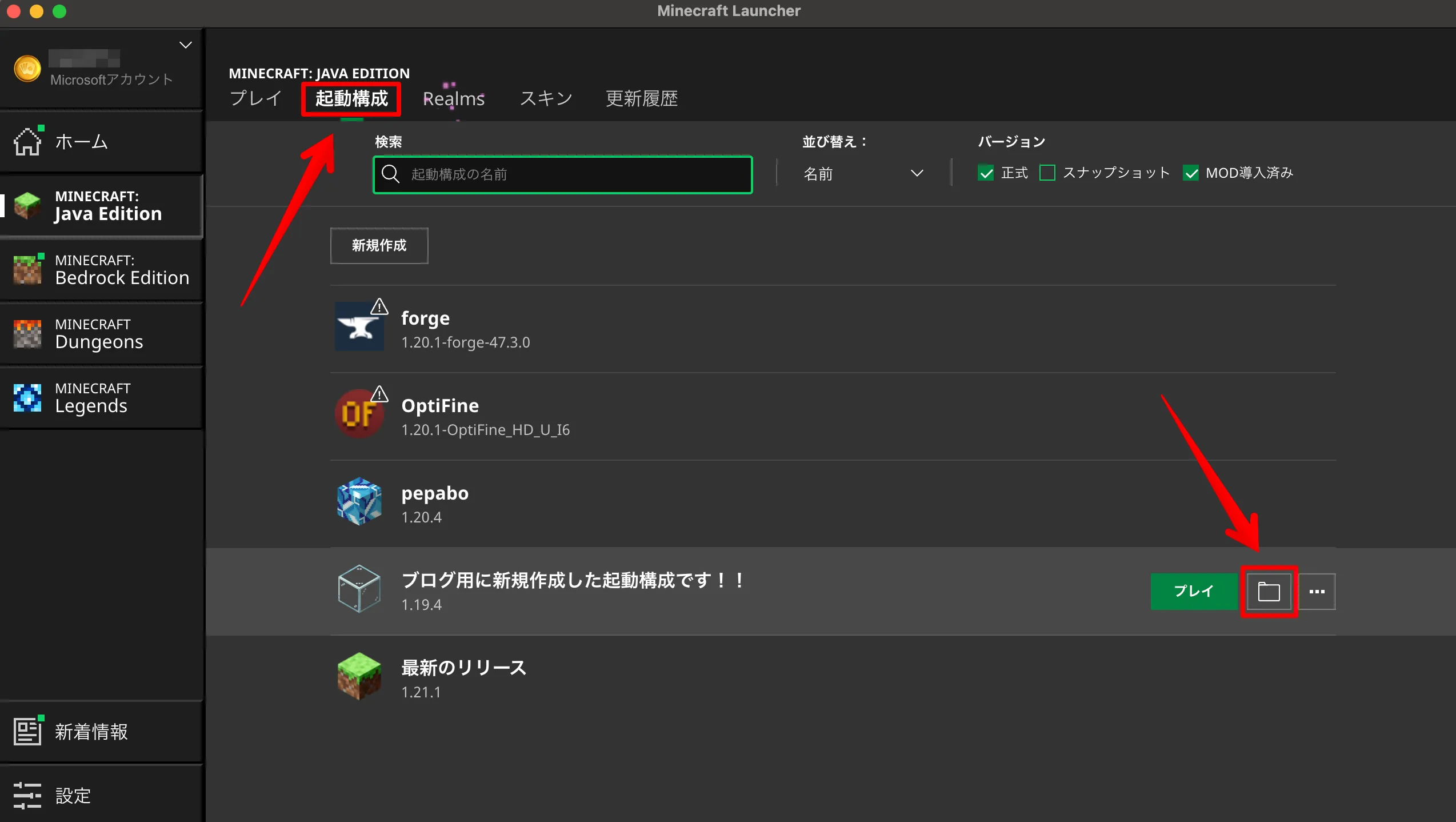Screen dimensions: 1456x822
Task: Click the home icon in the sidebar
Action: pos(27,141)
